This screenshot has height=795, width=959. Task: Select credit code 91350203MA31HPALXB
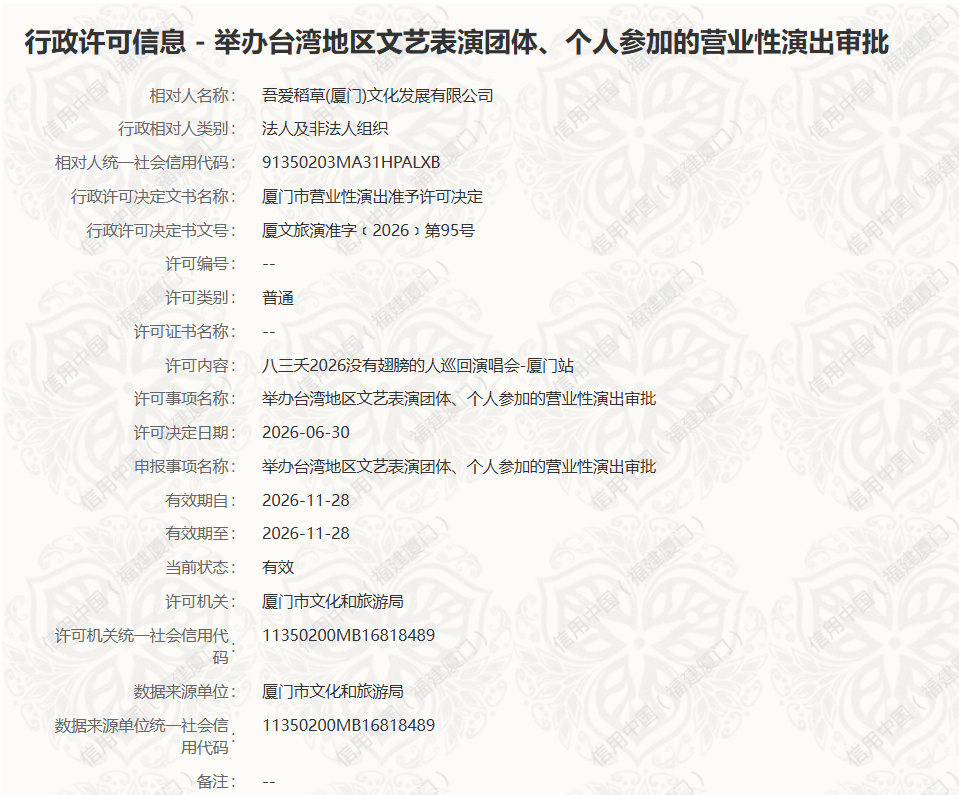(x=350, y=162)
